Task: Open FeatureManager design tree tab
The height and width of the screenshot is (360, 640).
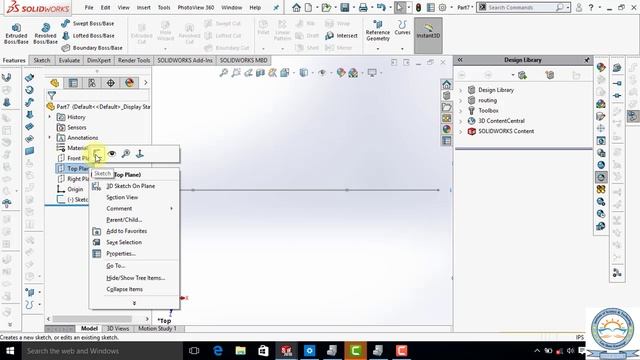Action: 55,83
